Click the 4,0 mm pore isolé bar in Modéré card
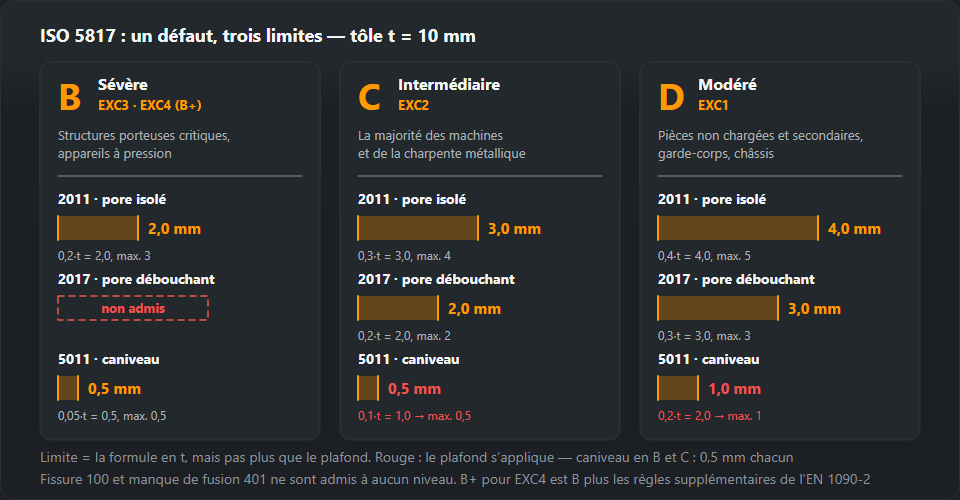Screen dimensions: 960x500 click(x=738, y=228)
